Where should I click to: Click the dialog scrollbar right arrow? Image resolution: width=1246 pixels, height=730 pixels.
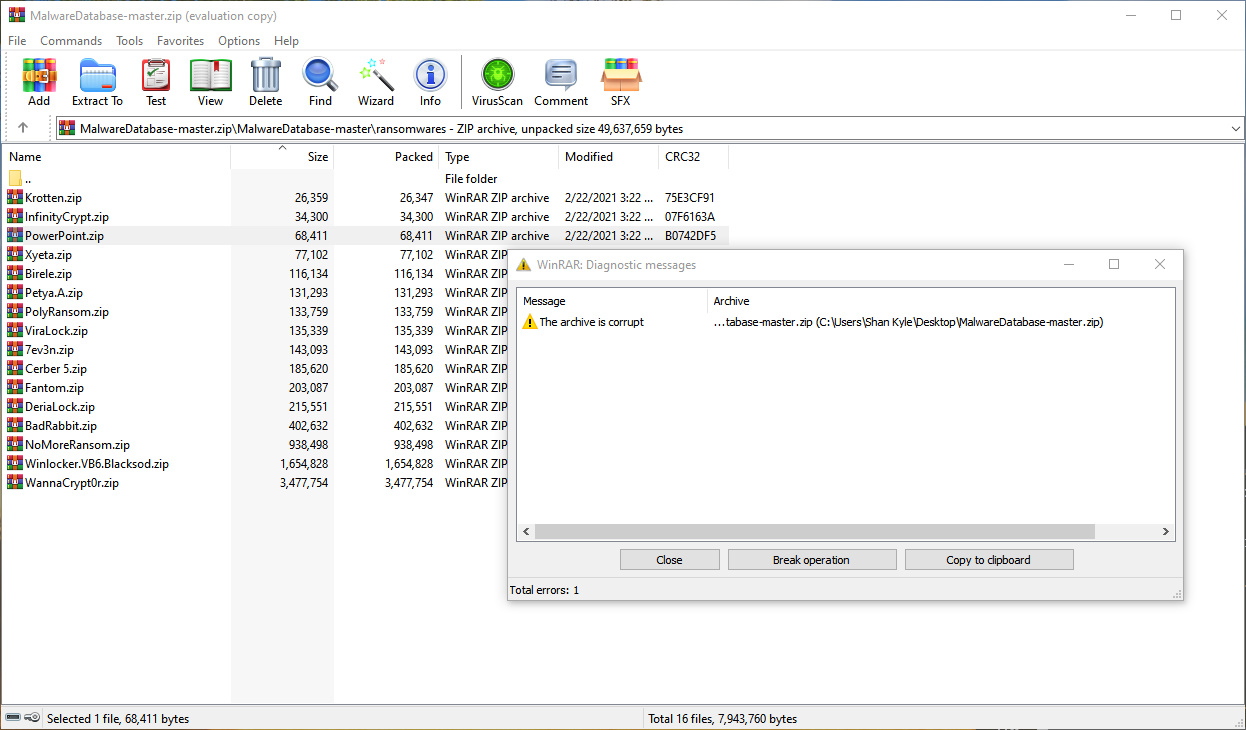(x=1166, y=532)
